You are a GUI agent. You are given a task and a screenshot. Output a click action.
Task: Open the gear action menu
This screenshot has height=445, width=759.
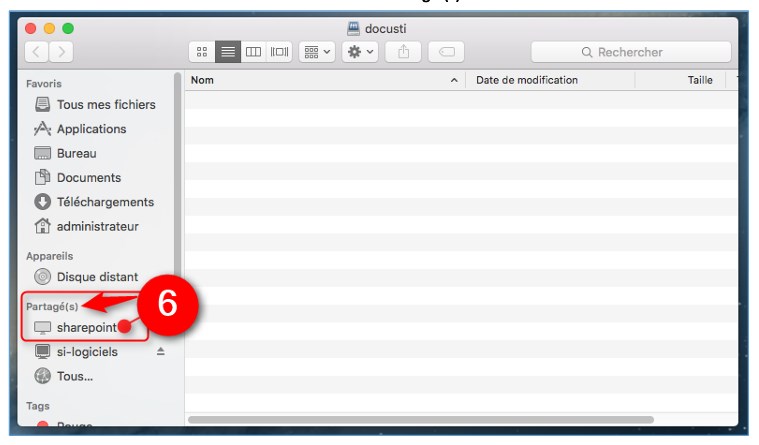(360, 52)
